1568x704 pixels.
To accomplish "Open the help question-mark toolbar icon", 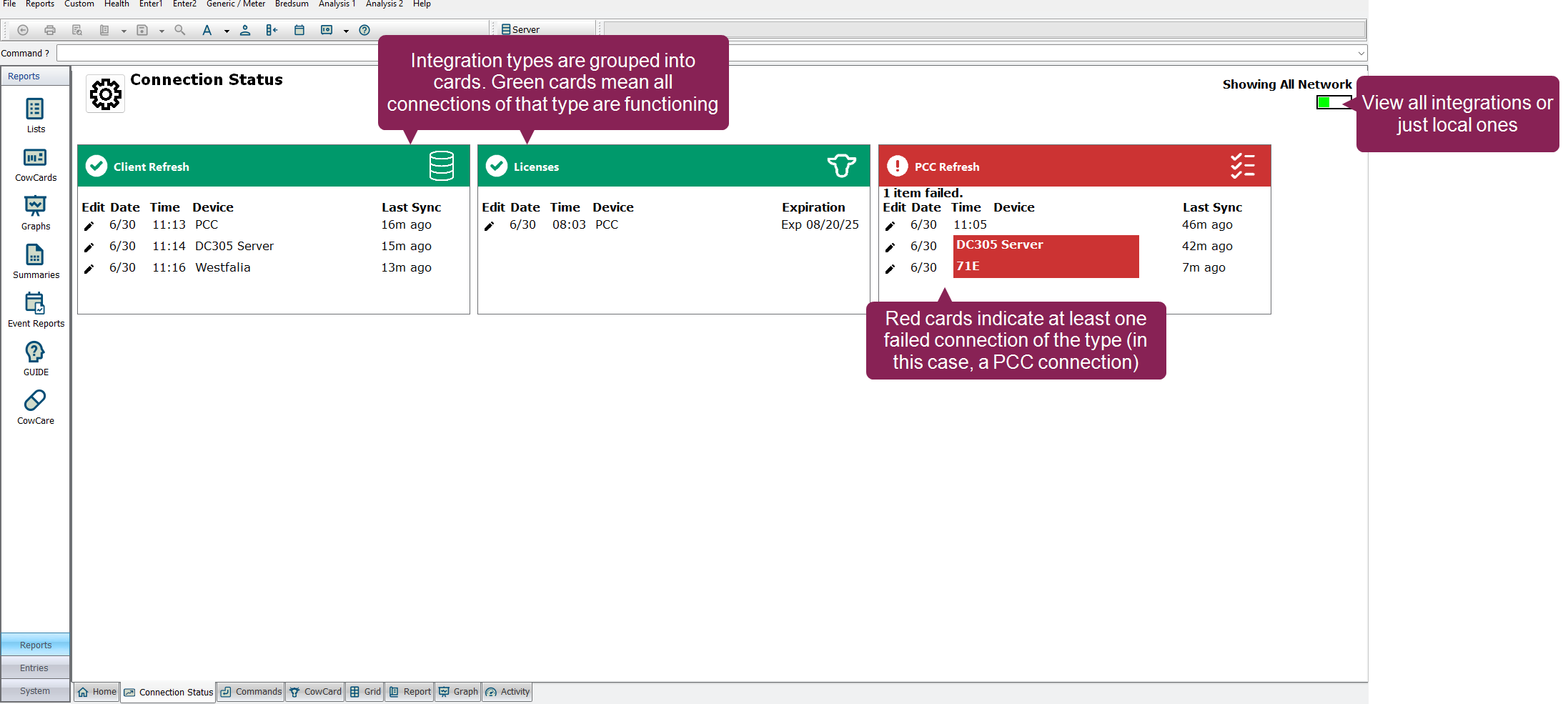I will coord(364,30).
